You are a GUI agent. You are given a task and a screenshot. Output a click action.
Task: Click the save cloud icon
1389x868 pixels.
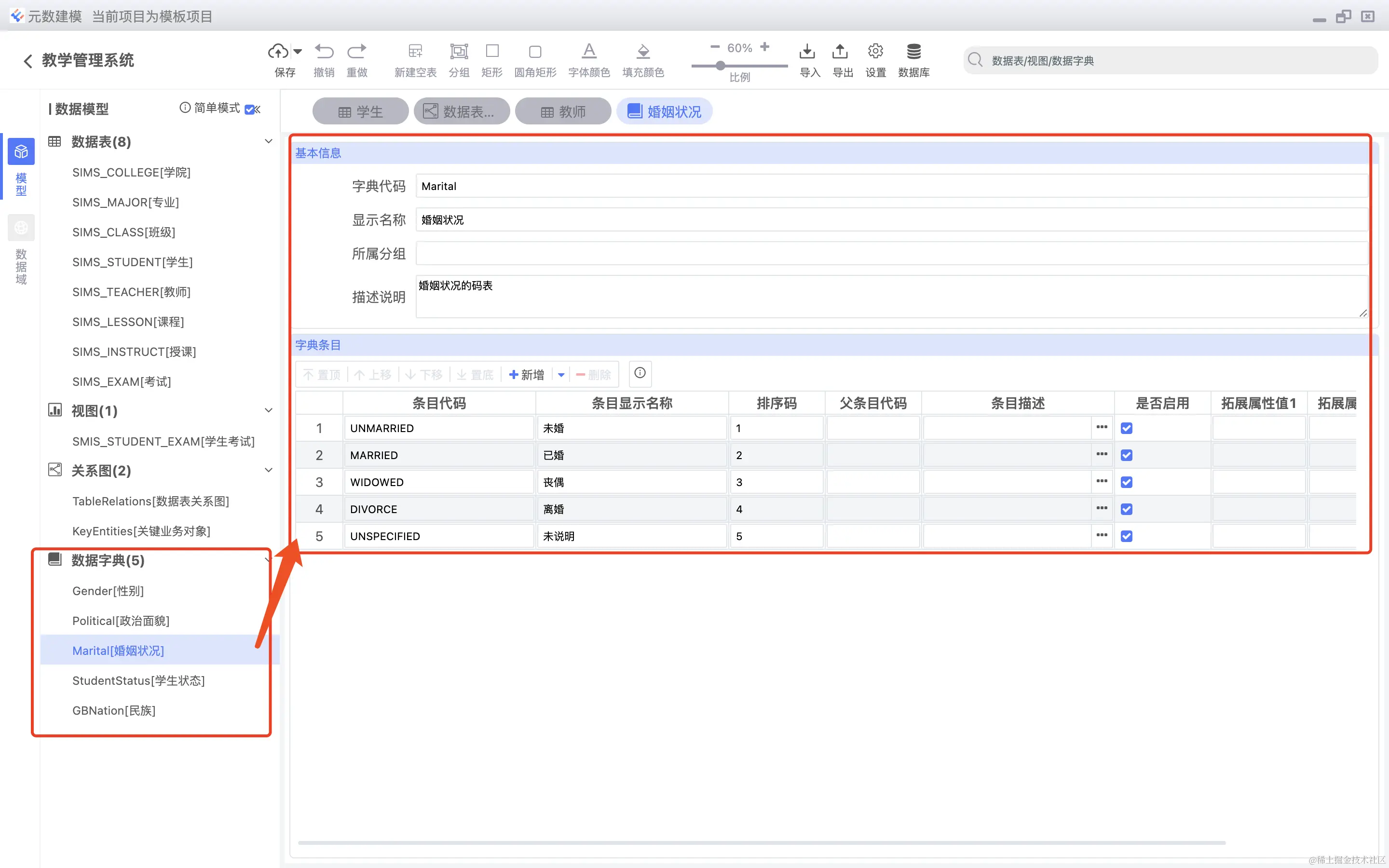click(278, 52)
